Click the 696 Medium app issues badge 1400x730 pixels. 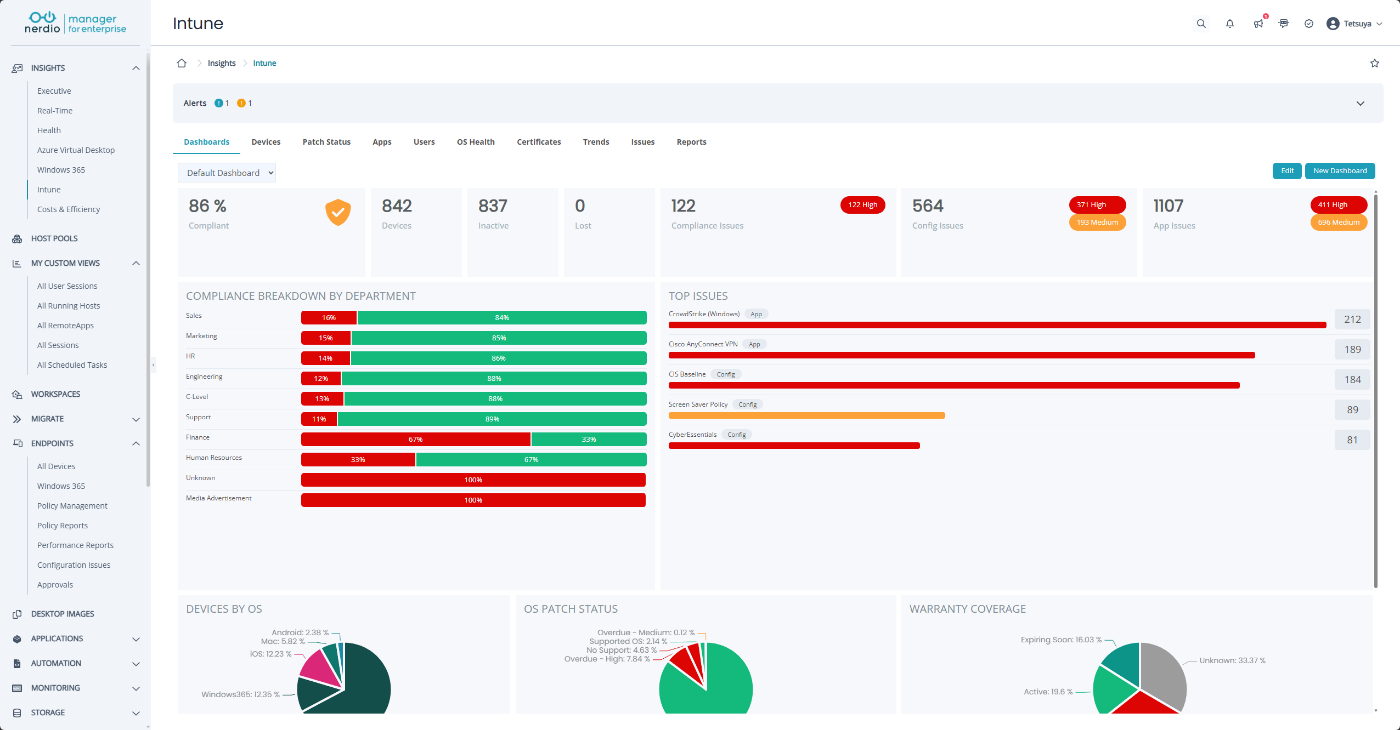1339,222
